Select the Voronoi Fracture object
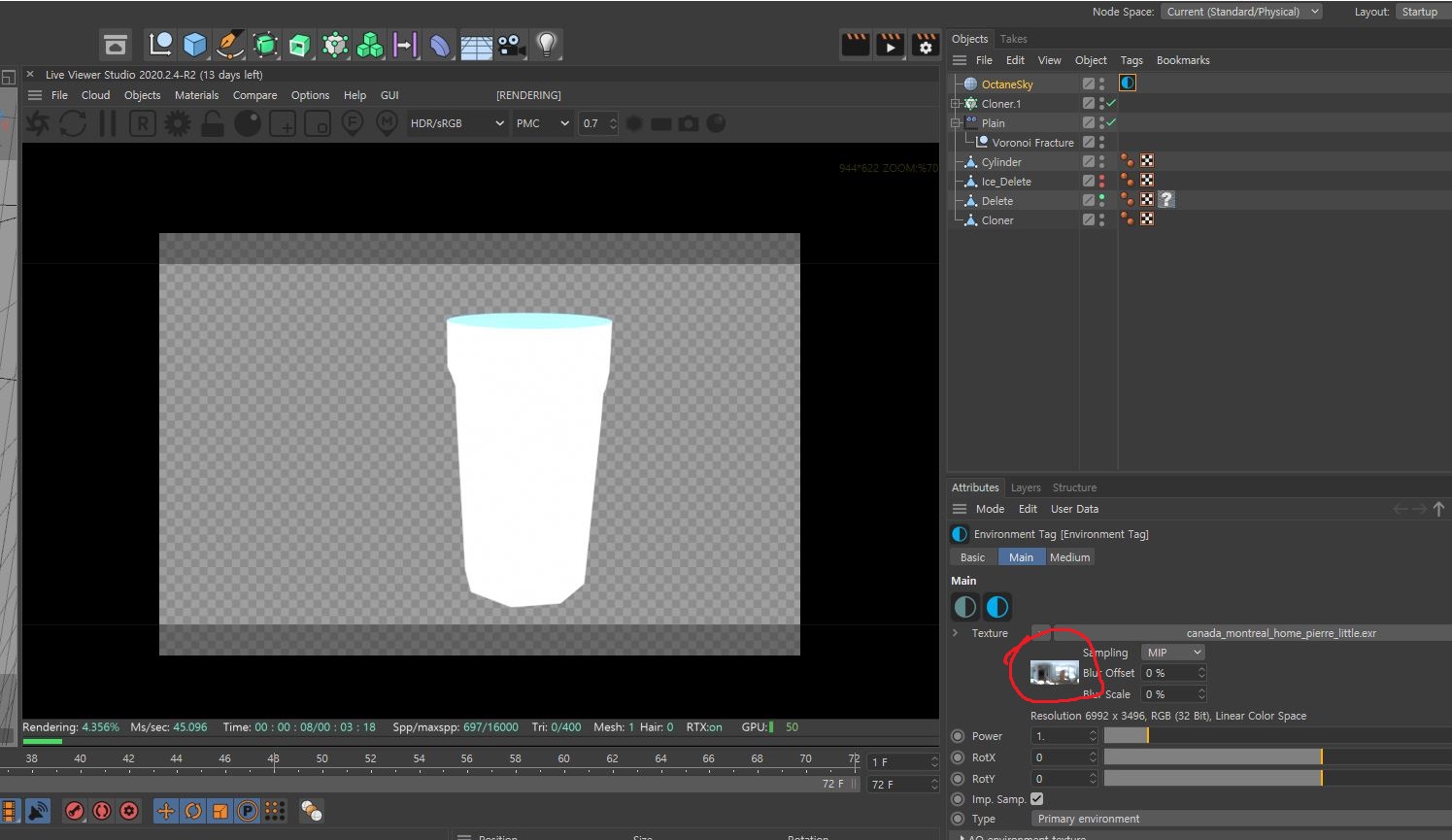The height and width of the screenshot is (840, 1452). point(1032,143)
